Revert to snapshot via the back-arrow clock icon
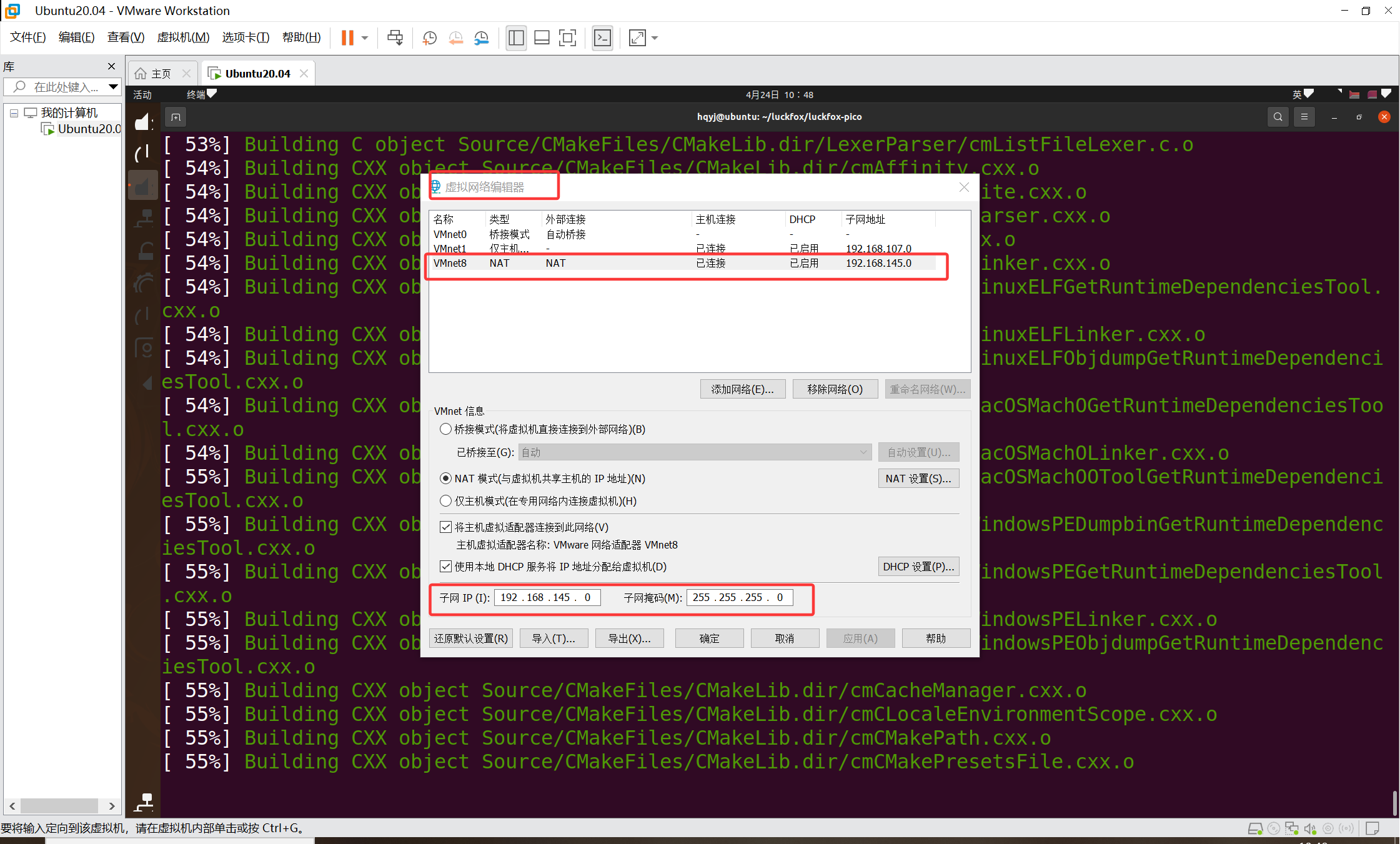The width and height of the screenshot is (1400, 844). click(455, 37)
